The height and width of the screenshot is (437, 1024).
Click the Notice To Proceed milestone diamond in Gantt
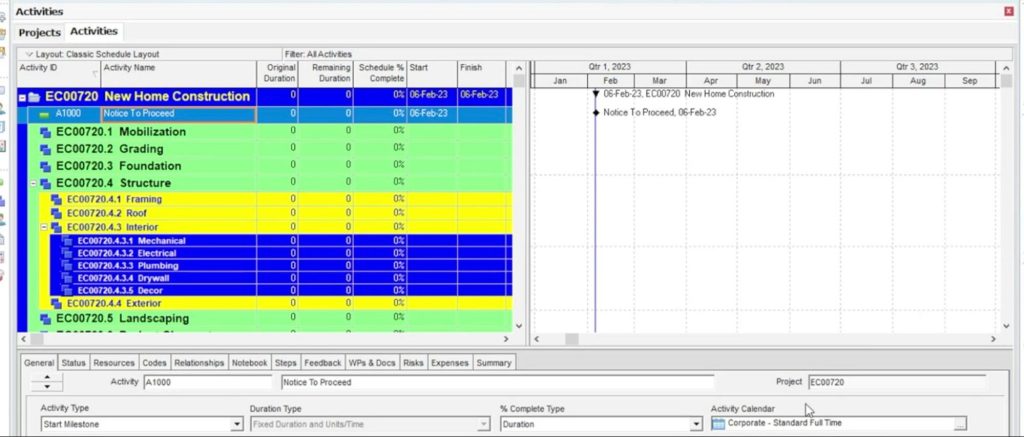[x=596, y=113]
